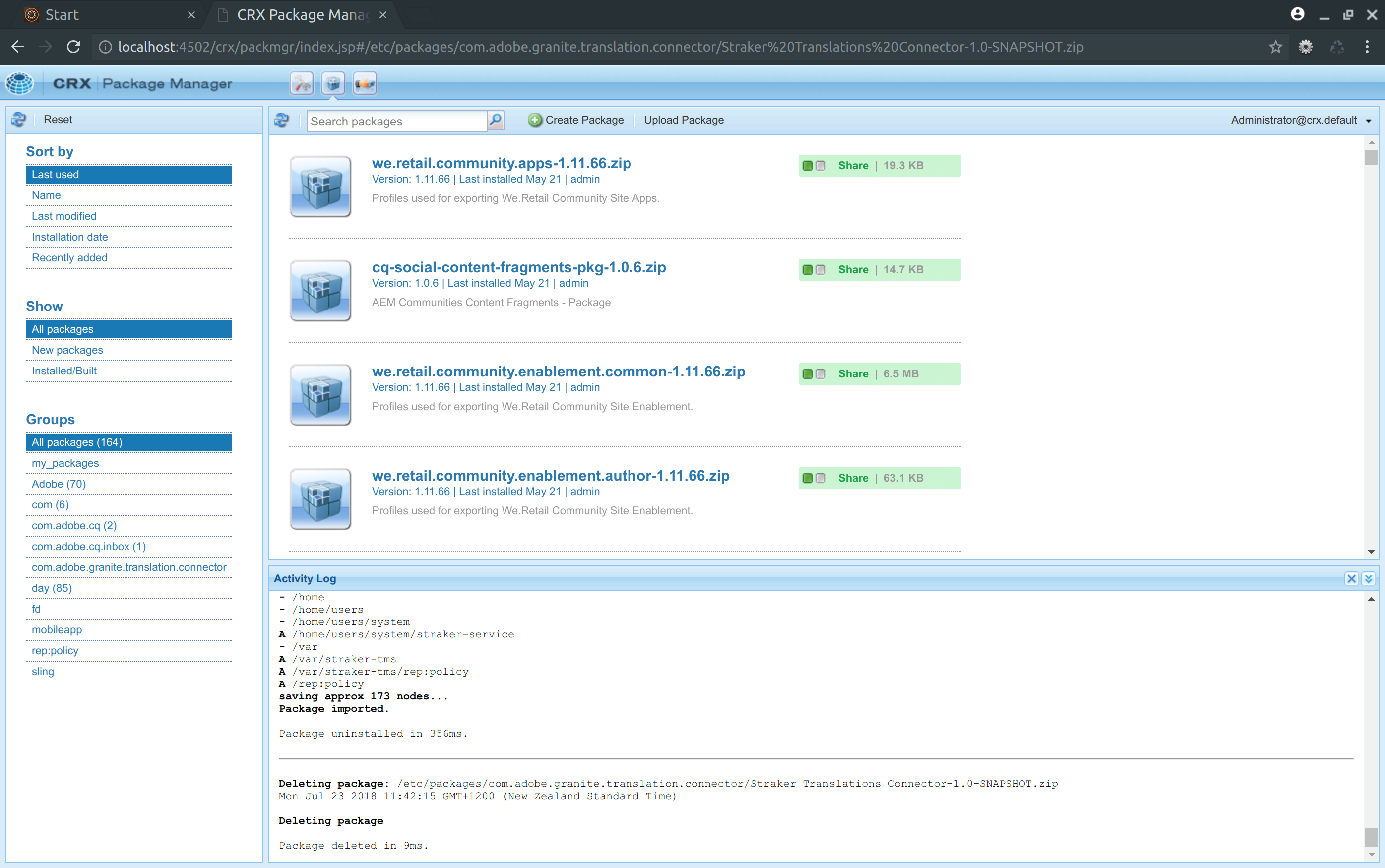
Task: Open the package share icon in header
Action: coord(365,84)
